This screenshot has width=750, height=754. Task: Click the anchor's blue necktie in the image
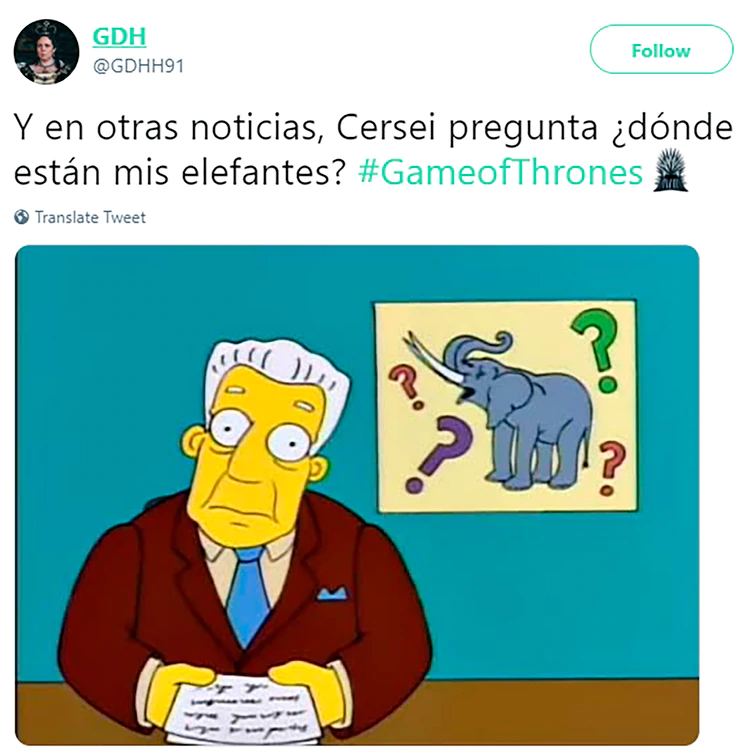coord(249,596)
